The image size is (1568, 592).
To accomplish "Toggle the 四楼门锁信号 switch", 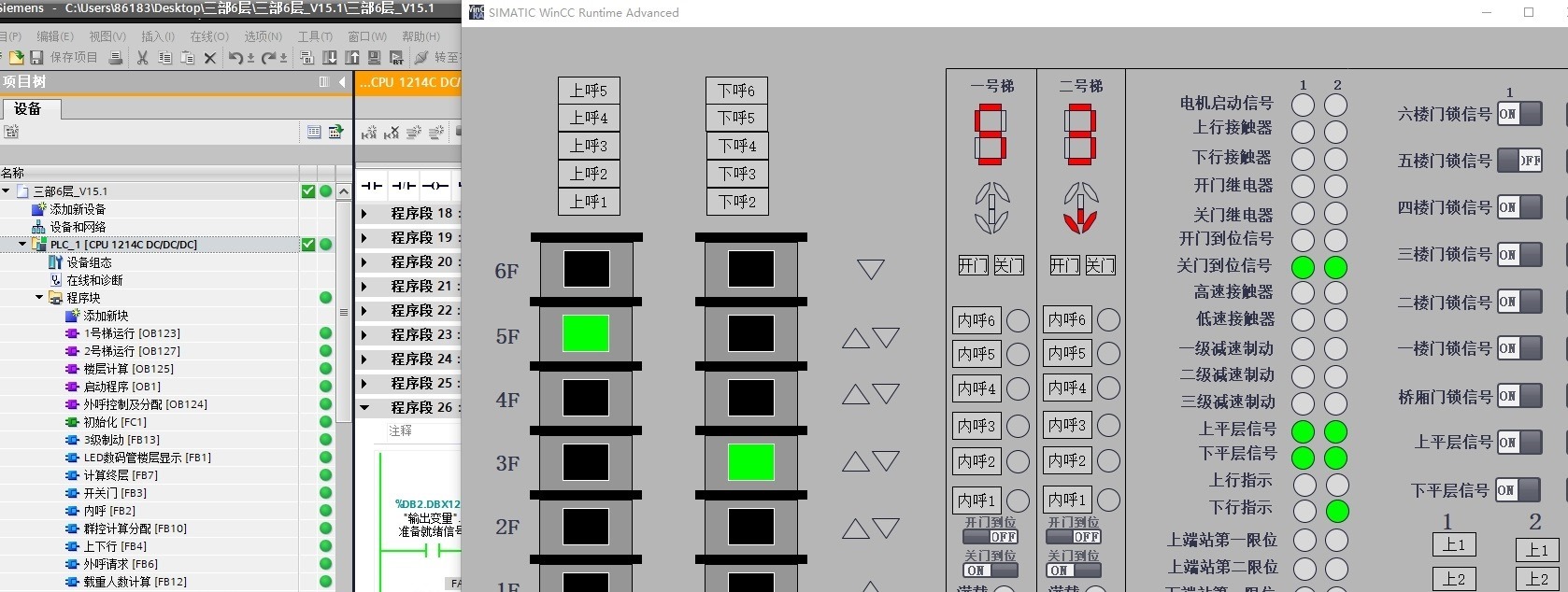I will (x=1519, y=207).
